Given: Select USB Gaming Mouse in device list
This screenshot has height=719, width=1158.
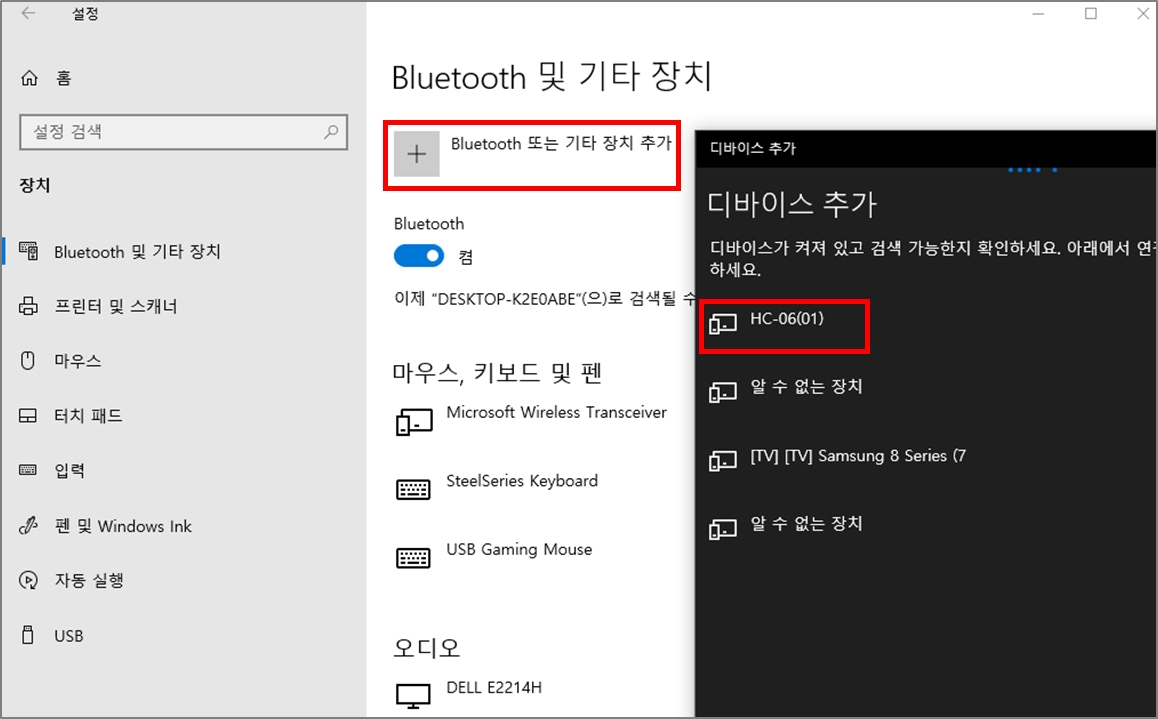Looking at the screenshot, I should 518,550.
